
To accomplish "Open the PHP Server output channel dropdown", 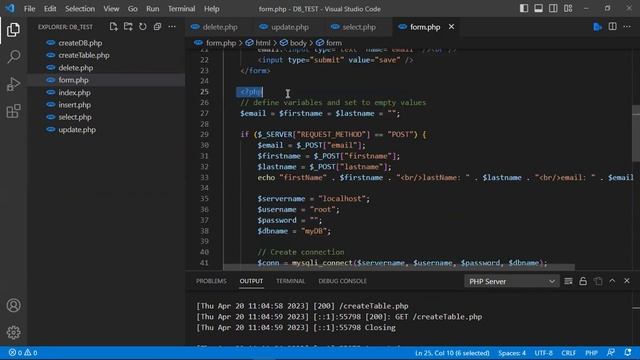I will click(511, 281).
